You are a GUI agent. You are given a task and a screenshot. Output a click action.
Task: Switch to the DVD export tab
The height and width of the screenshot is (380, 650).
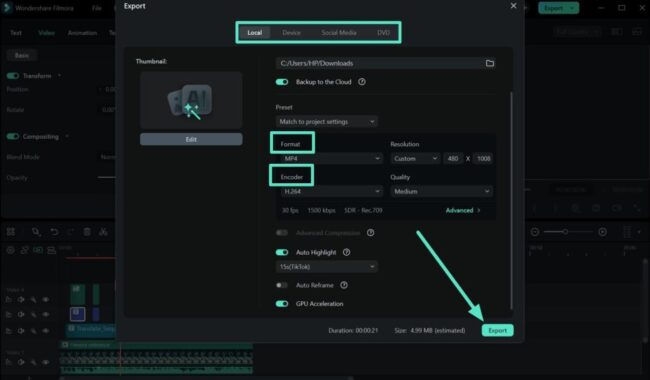click(383, 33)
